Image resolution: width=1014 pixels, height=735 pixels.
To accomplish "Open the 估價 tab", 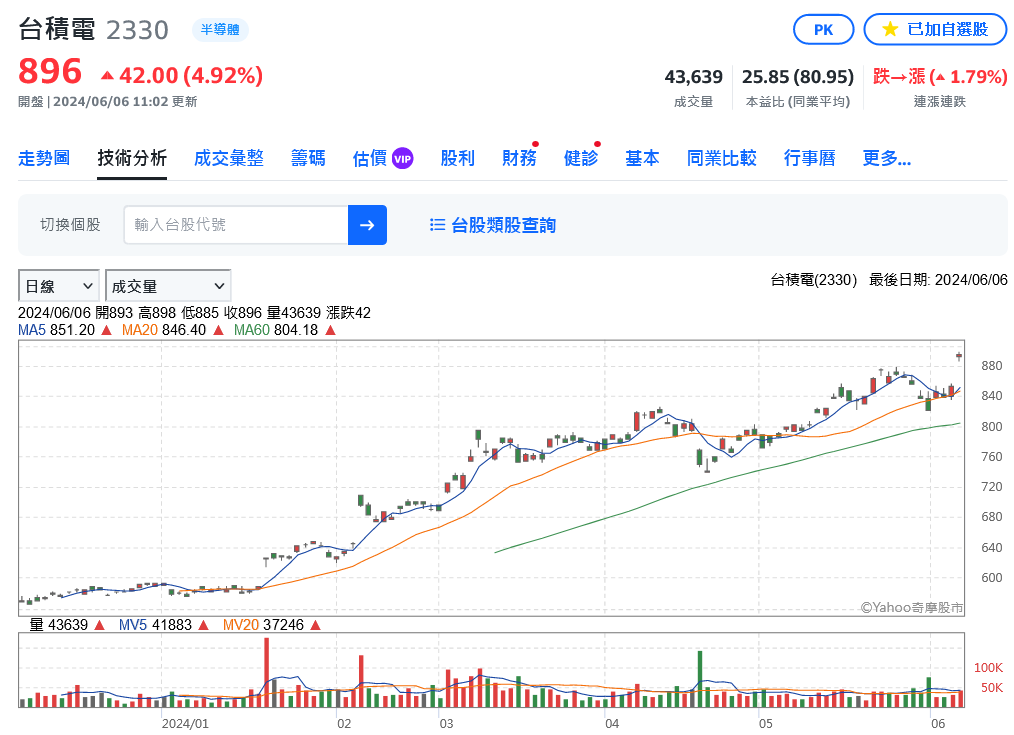I will pos(369,158).
